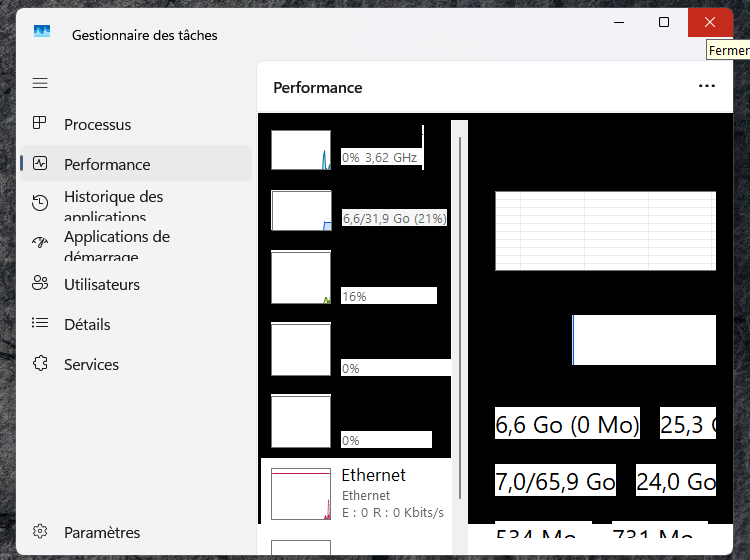This screenshot has width=750, height=560.
Task: Click the memory composition bar
Action: (644, 340)
